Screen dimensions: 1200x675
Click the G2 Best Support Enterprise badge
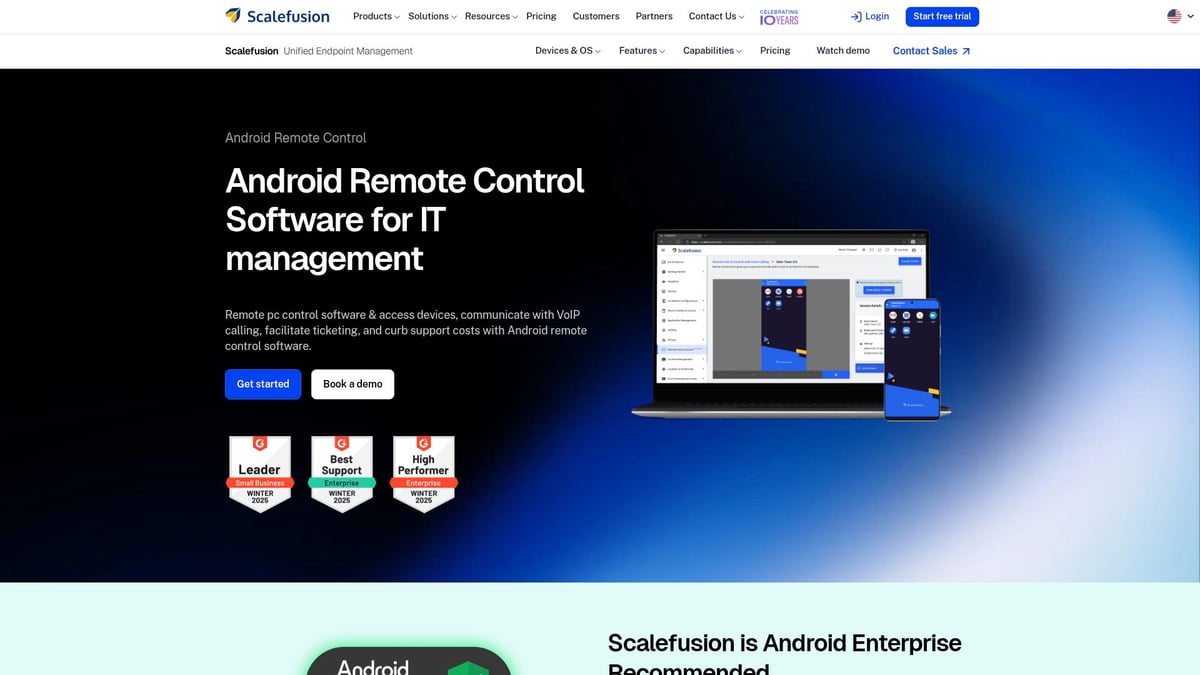pyautogui.click(x=342, y=473)
